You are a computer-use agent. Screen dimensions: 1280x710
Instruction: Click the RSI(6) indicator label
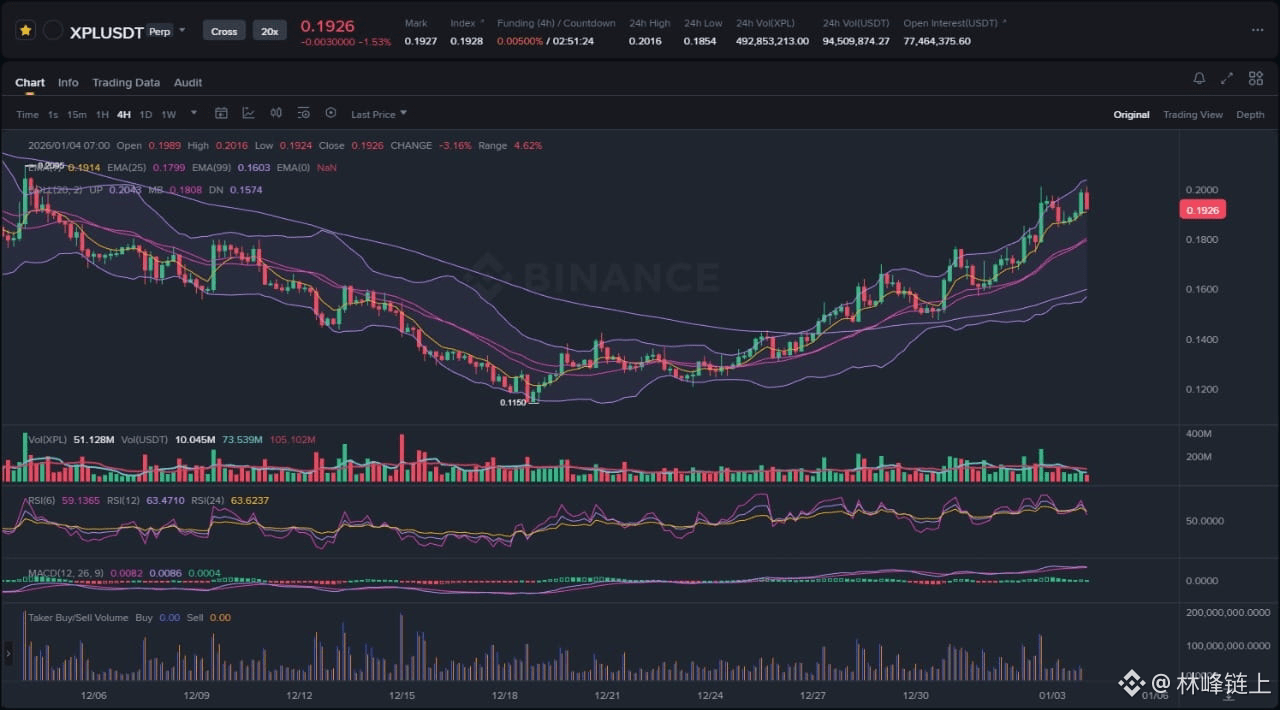pyautogui.click(x=43, y=500)
